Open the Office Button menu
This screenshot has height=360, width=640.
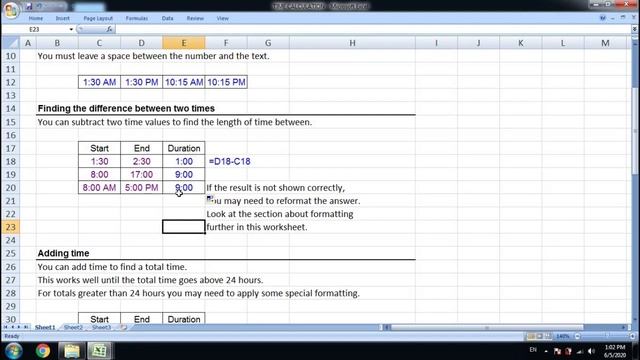coord(11,10)
